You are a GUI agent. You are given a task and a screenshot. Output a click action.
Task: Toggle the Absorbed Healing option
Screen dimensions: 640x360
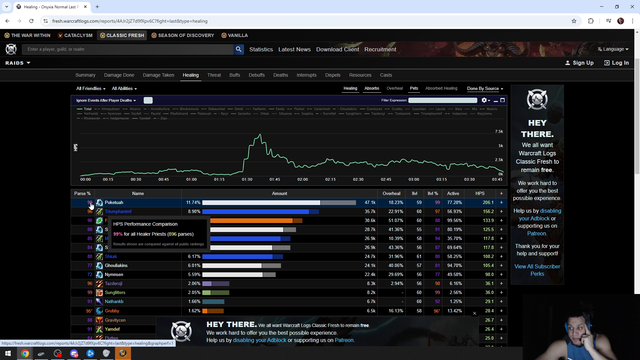441,89
